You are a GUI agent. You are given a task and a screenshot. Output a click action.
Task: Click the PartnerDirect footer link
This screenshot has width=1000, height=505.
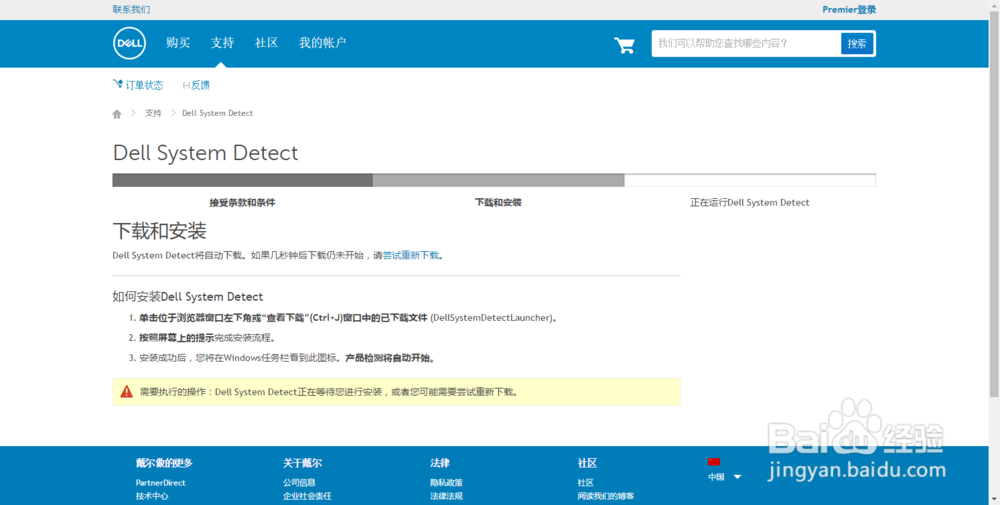click(x=160, y=483)
